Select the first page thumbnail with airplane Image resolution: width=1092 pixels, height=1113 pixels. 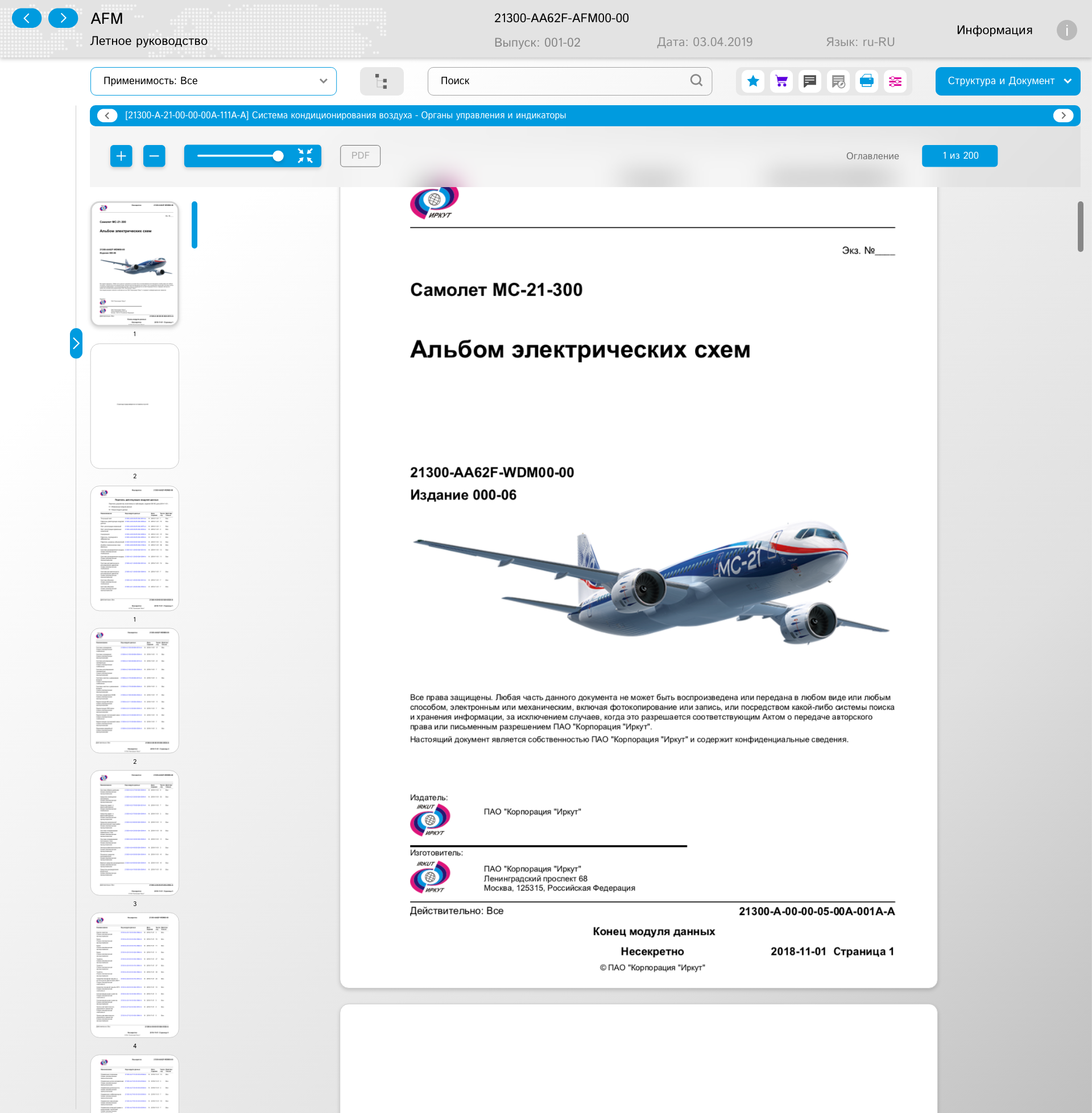135,264
